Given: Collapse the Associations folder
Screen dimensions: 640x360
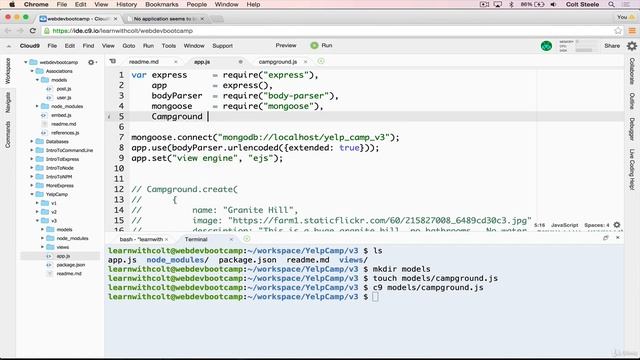Looking at the screenshot, I should pos(32,71).
